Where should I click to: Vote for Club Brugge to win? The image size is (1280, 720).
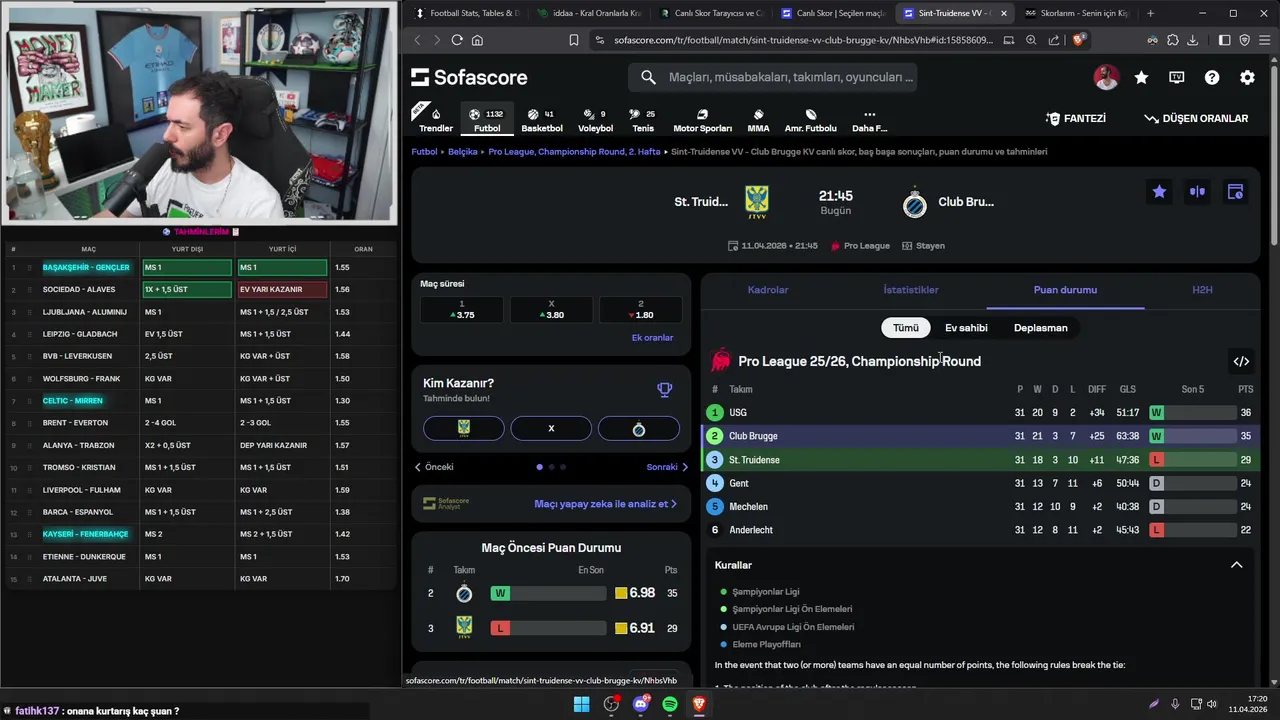coord(639,428)
